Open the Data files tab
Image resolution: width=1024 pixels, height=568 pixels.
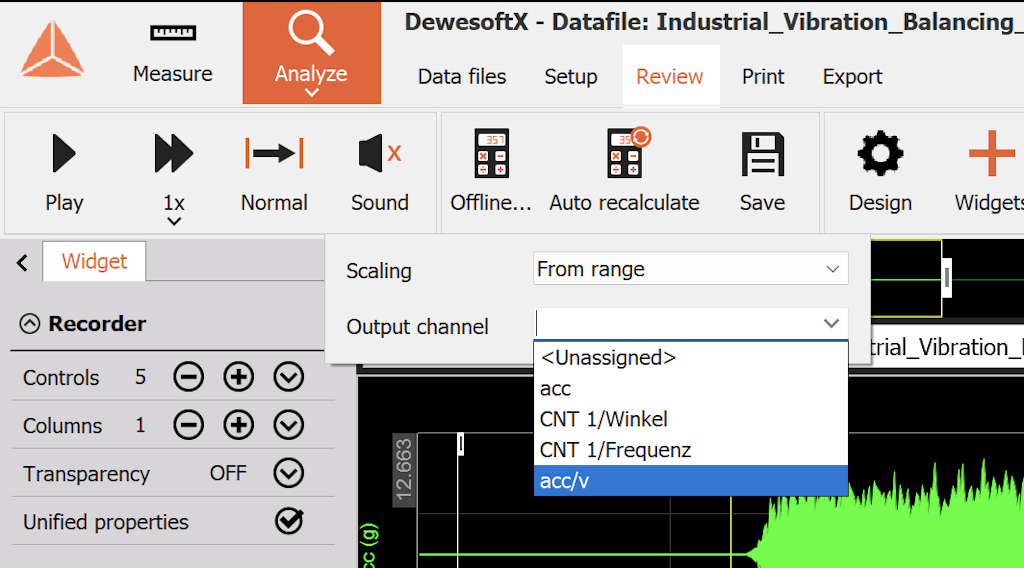click(x=462, y=76)
